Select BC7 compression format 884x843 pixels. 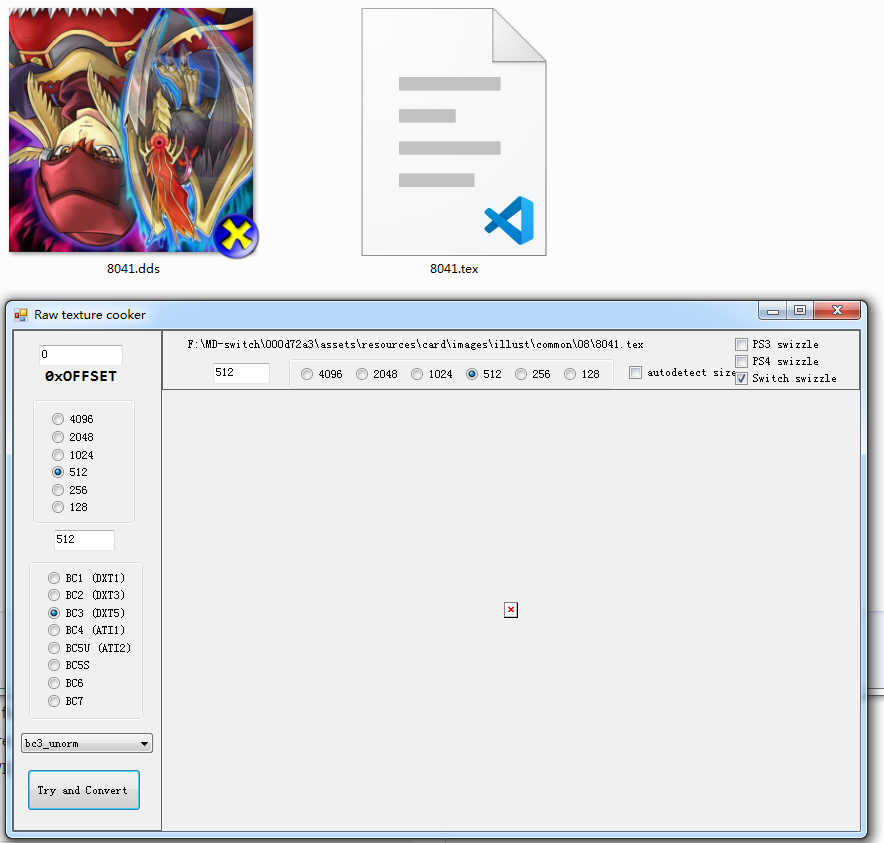(54, 700)
